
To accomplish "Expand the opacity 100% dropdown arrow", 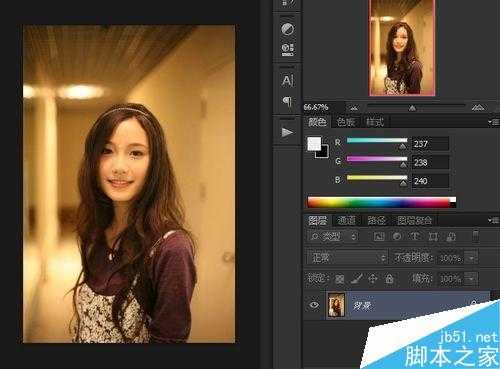I will point(471,258).
